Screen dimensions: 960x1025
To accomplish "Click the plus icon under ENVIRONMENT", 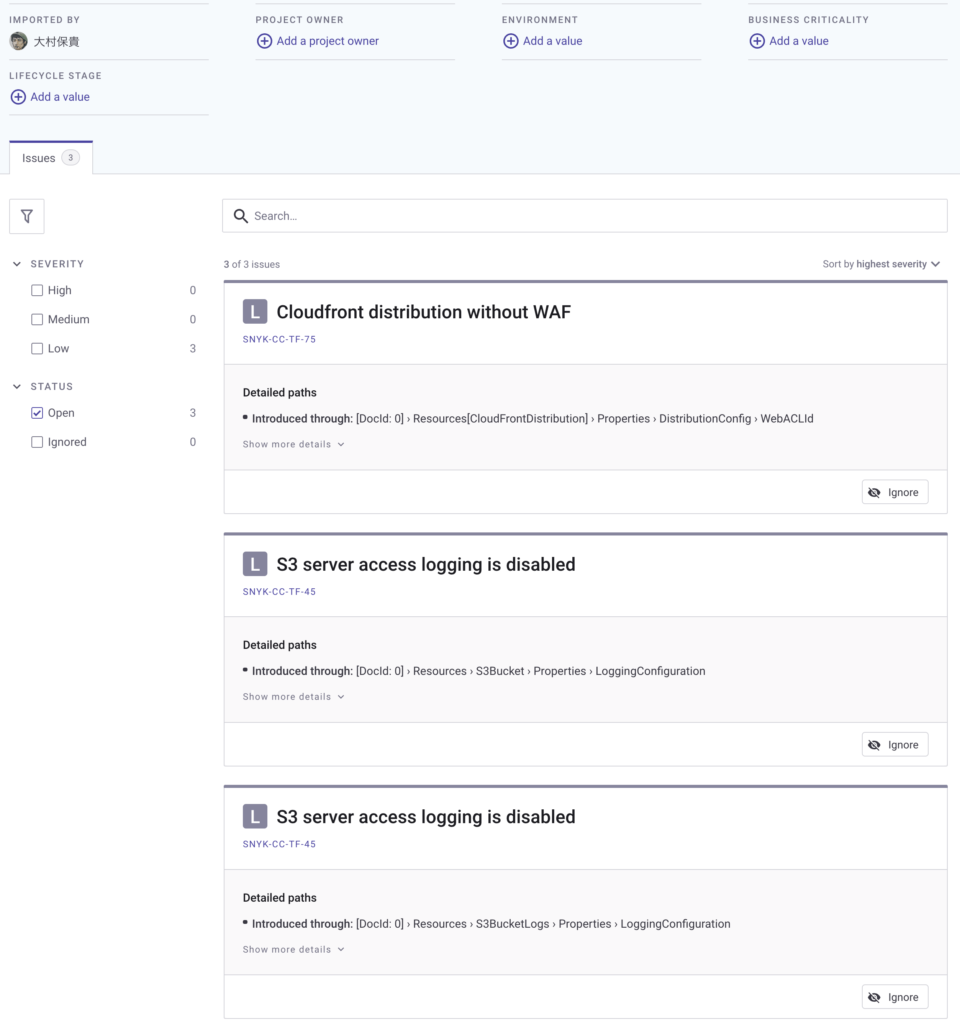I will [511, 41].
